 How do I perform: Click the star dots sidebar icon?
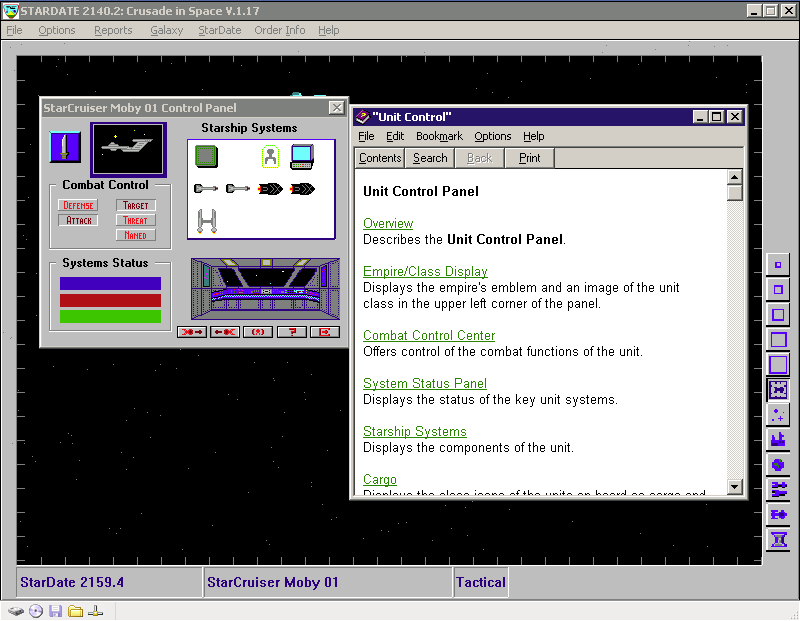click(x=778, y=415)
